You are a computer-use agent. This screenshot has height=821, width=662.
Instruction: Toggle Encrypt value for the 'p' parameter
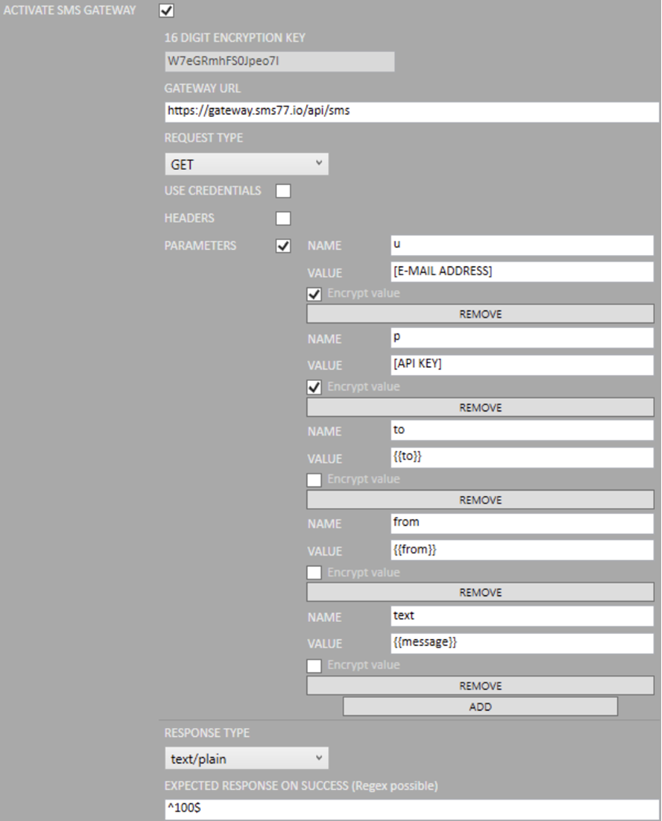(315, 387)
